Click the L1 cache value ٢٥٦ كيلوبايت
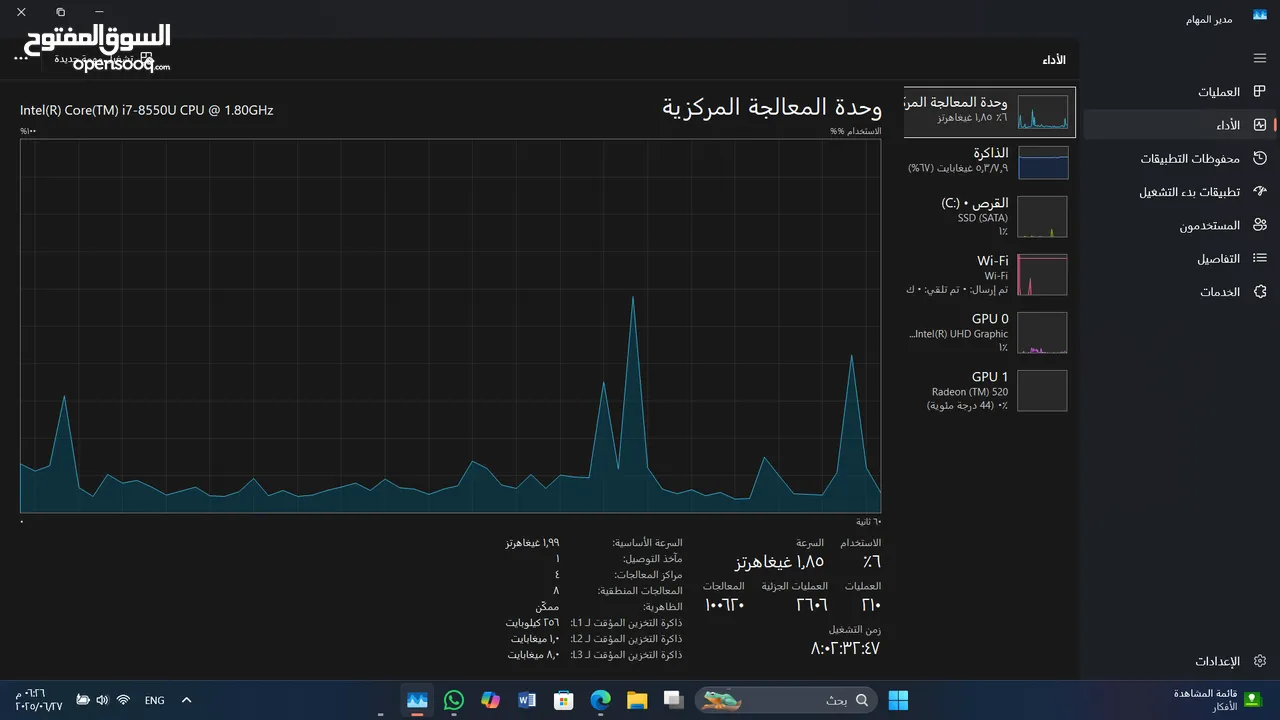 [x=532, y=622]
